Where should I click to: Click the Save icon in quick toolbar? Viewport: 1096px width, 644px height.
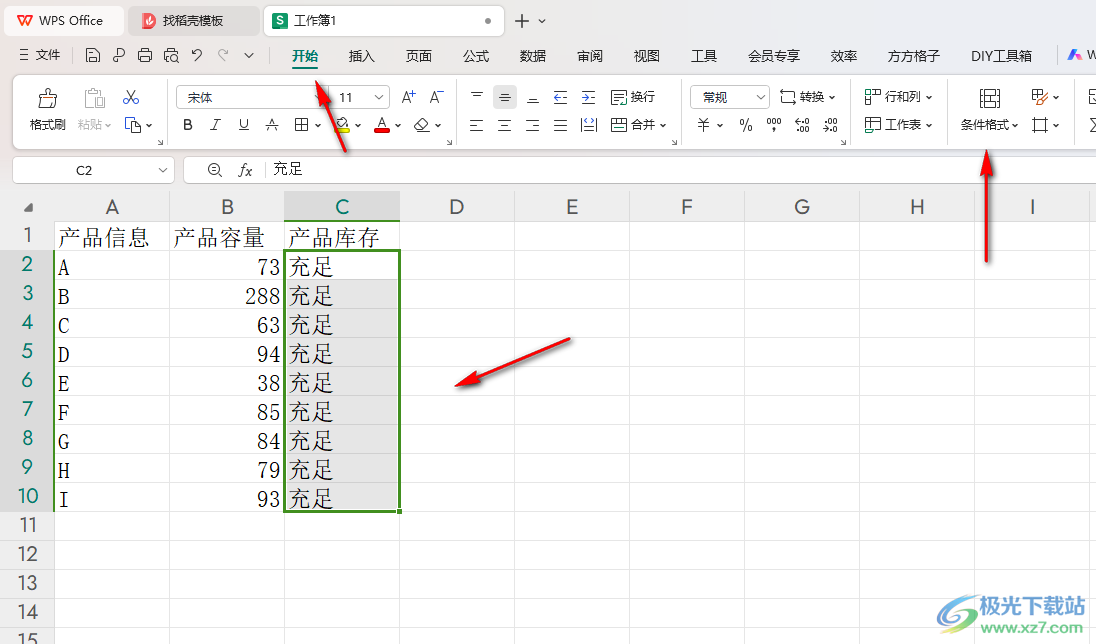tap(92, 55)
